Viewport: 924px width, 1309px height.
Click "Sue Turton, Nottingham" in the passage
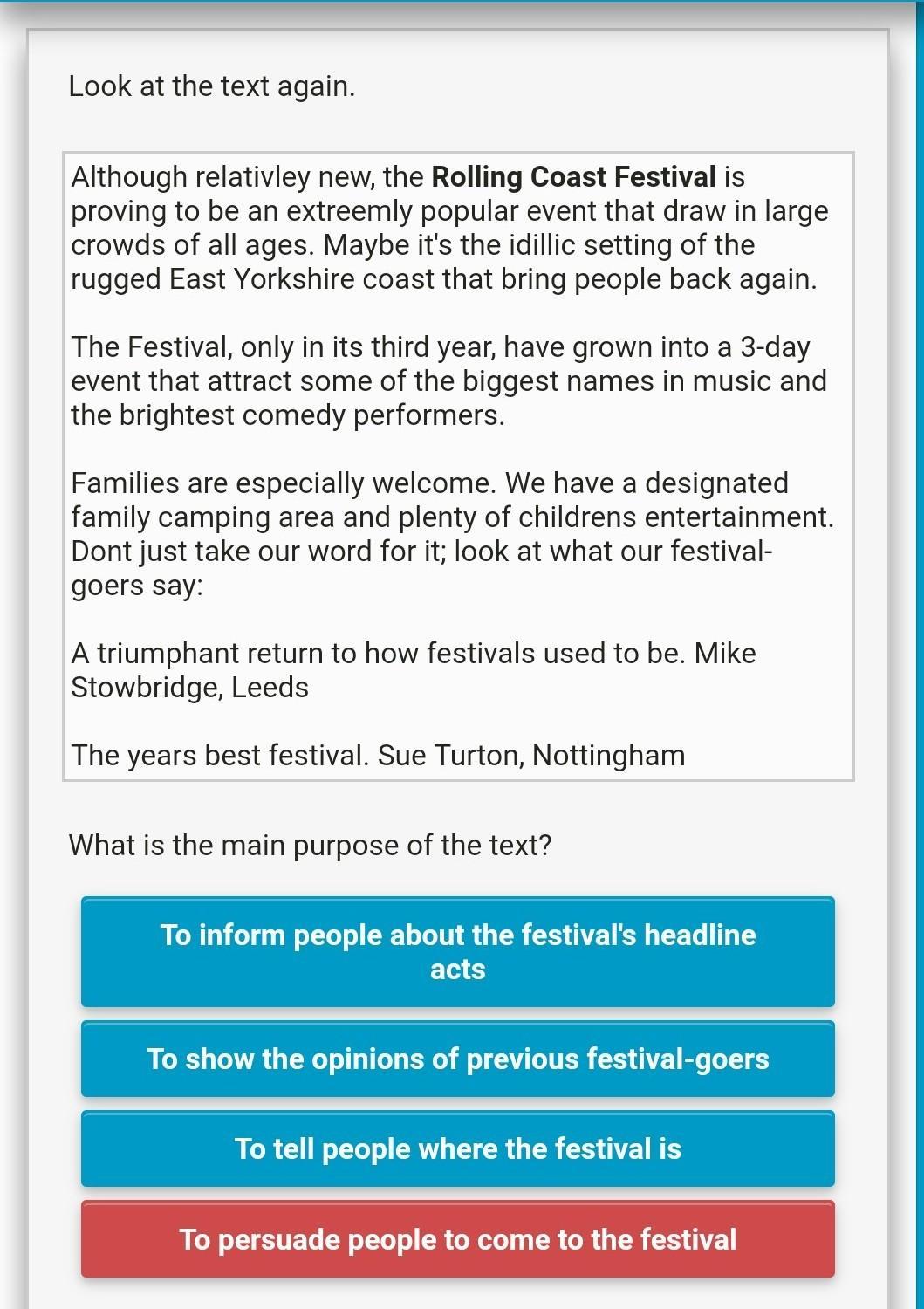tap(531, 756)
